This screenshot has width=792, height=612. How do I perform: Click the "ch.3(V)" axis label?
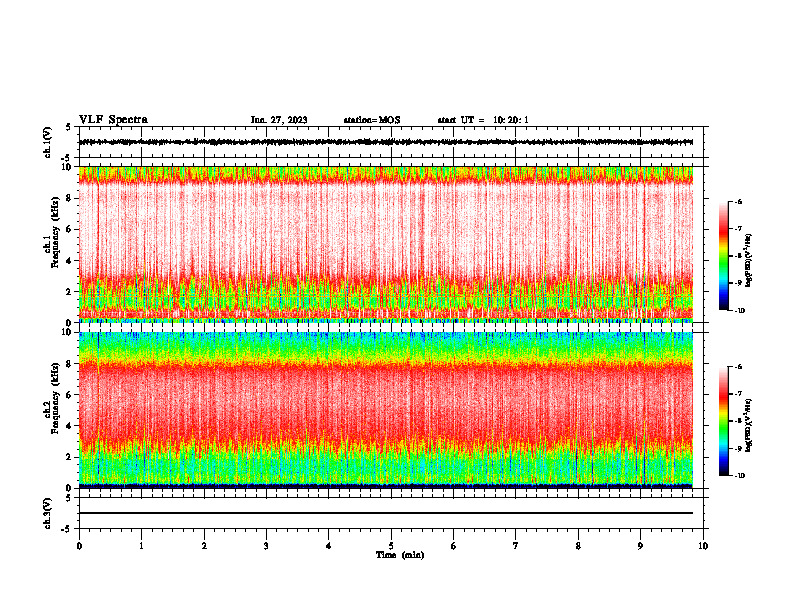tap(48, 513)
